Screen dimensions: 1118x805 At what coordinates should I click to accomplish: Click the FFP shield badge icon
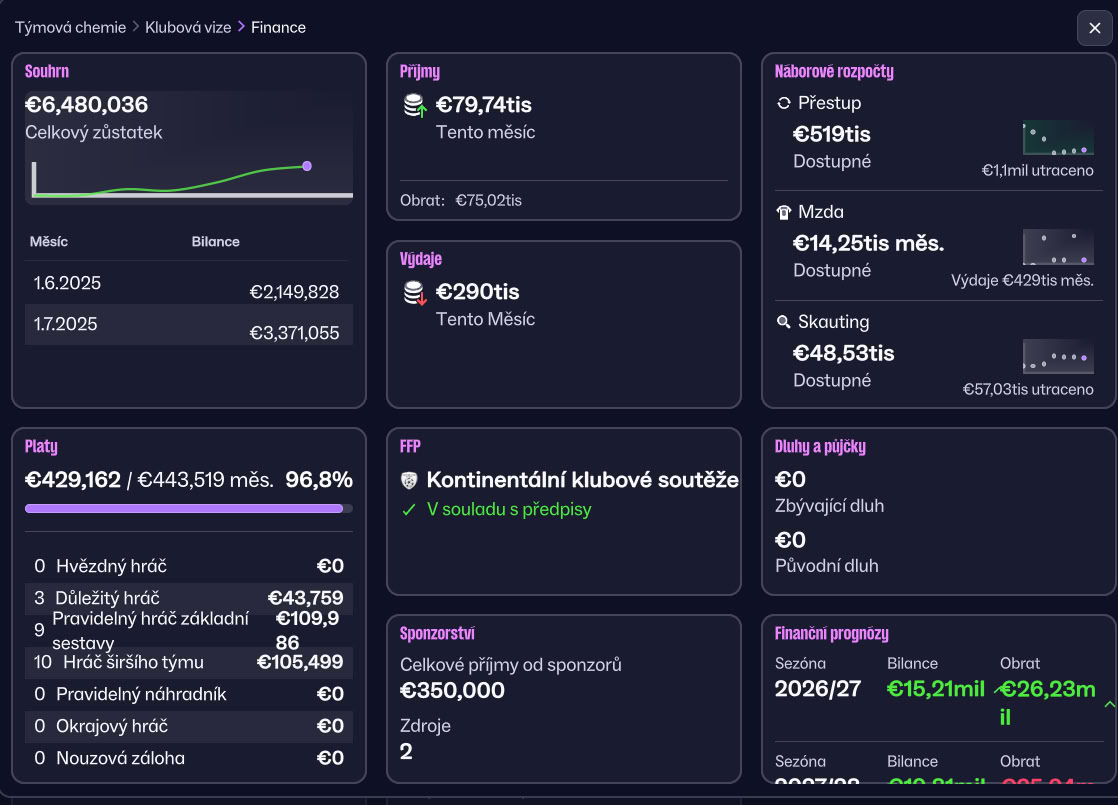(x=409, y=481)
